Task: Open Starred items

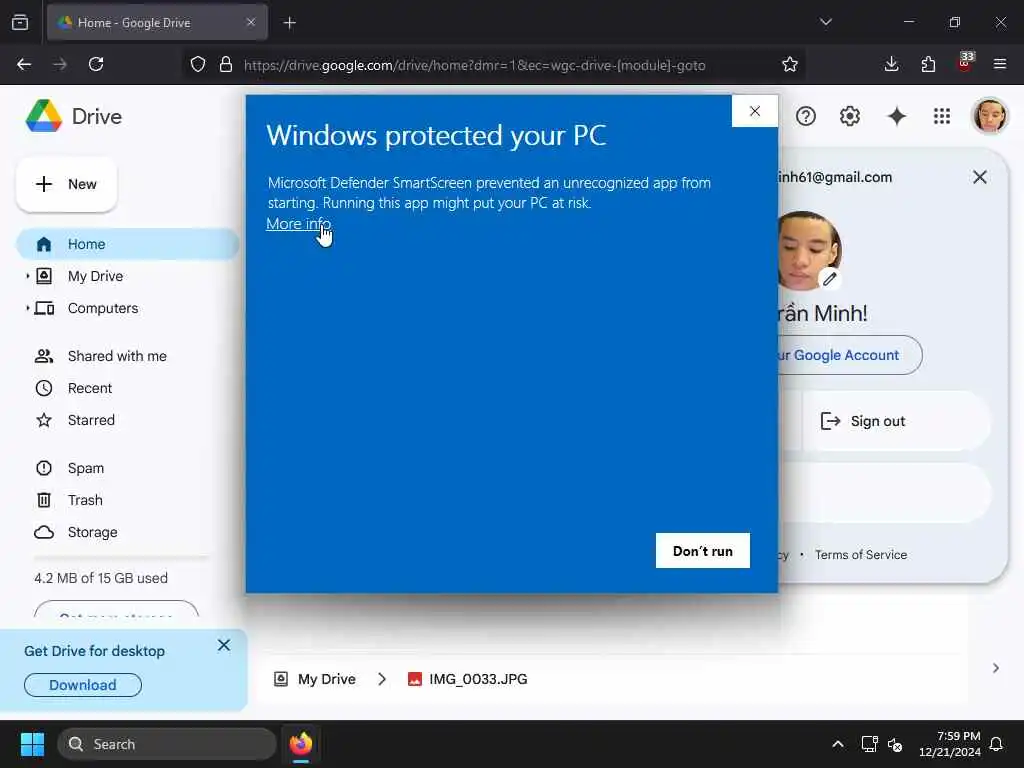Action: coord(91,420)
